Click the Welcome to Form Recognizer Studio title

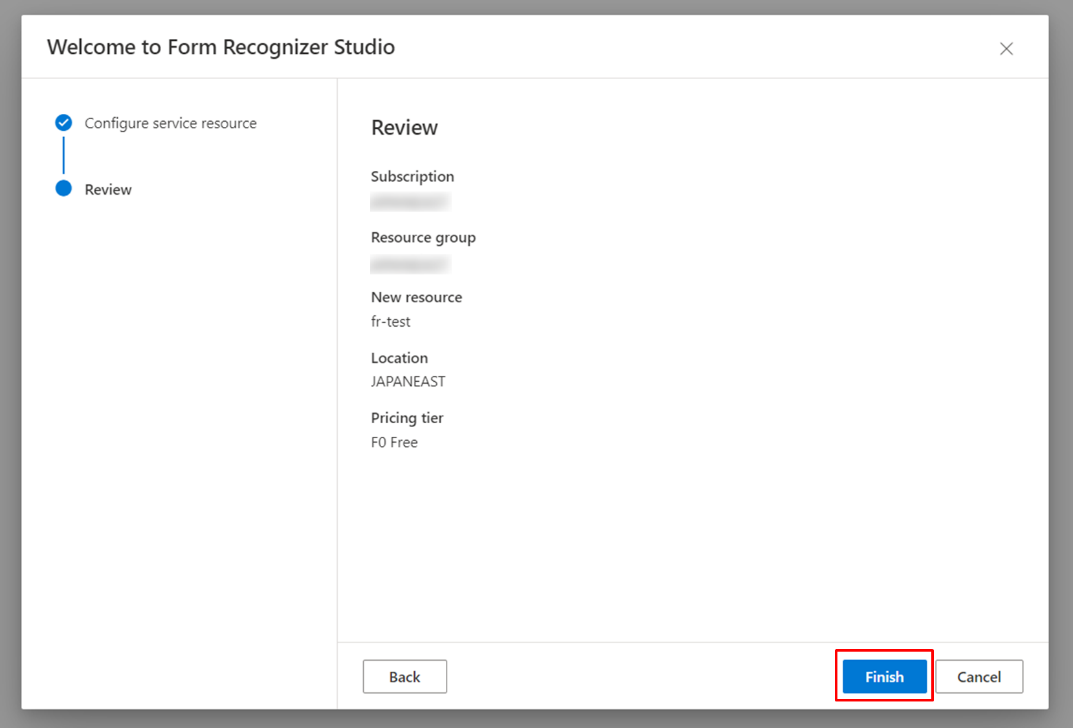coord(221,47)
